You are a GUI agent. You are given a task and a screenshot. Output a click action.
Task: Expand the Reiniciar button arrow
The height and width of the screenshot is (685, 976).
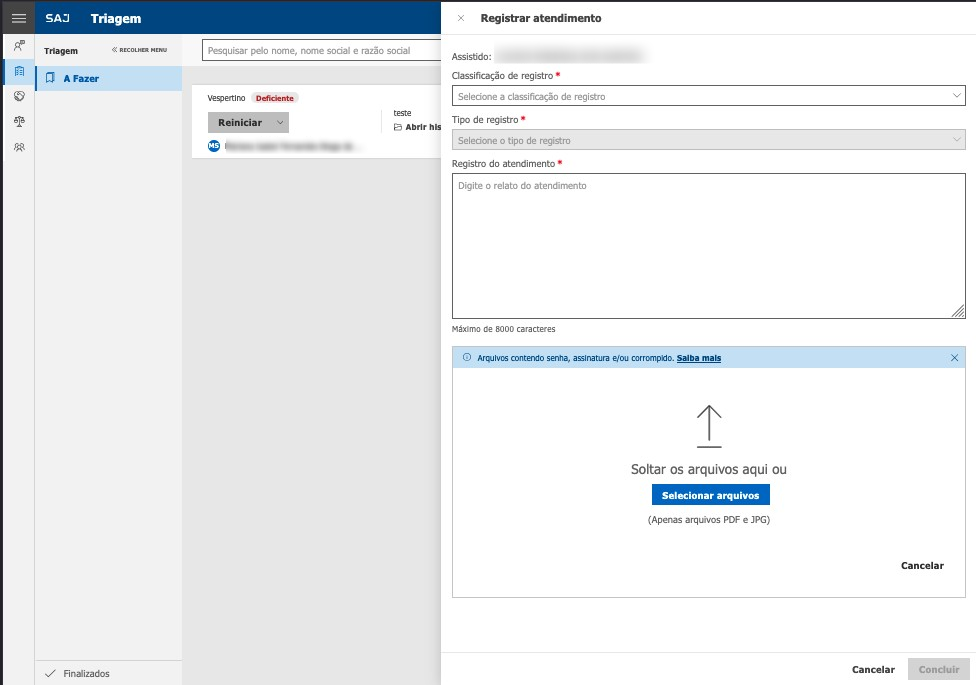280,123
